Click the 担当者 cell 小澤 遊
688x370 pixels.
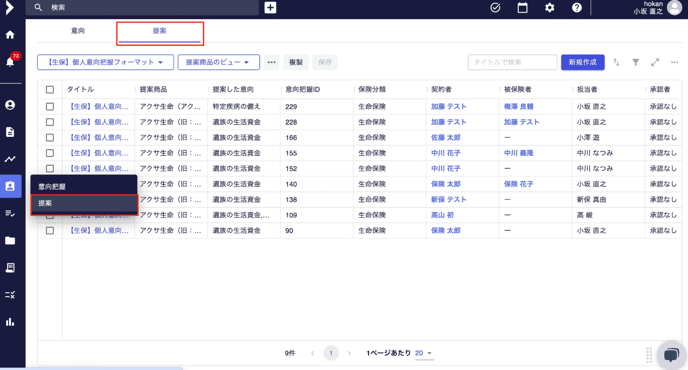coord(588,138)
